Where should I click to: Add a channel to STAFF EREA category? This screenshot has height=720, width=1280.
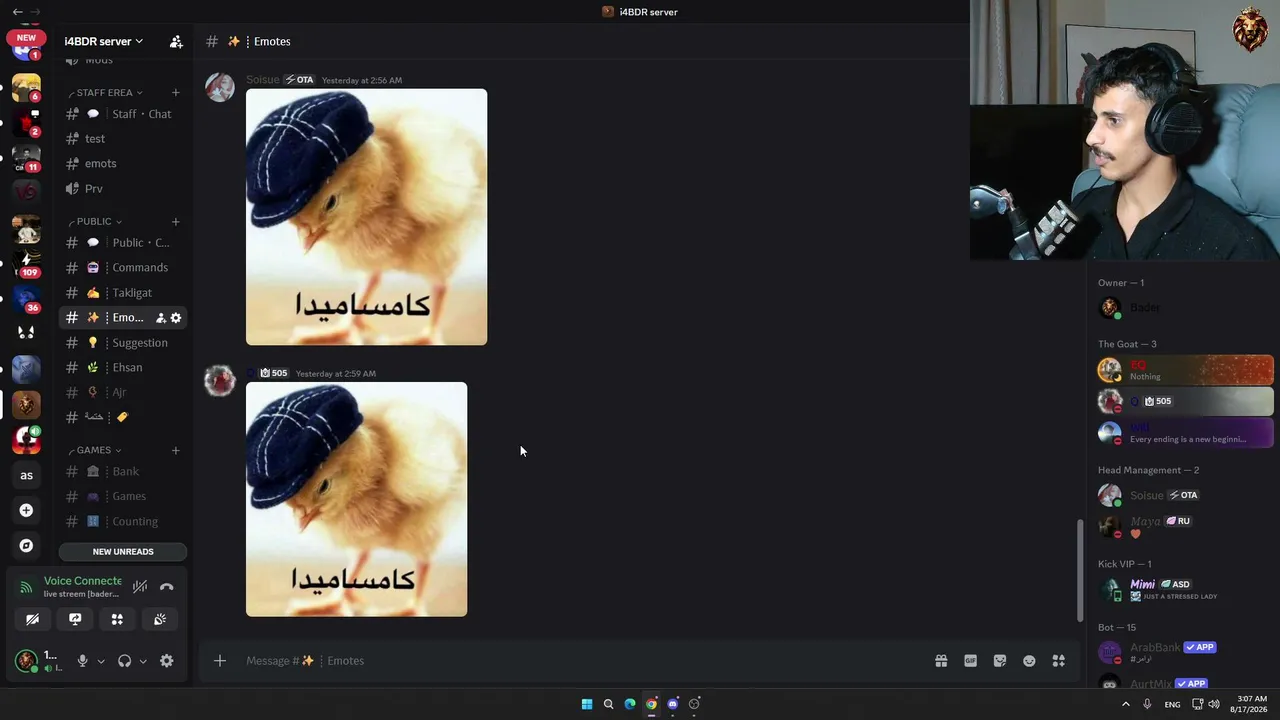[175, 93]
